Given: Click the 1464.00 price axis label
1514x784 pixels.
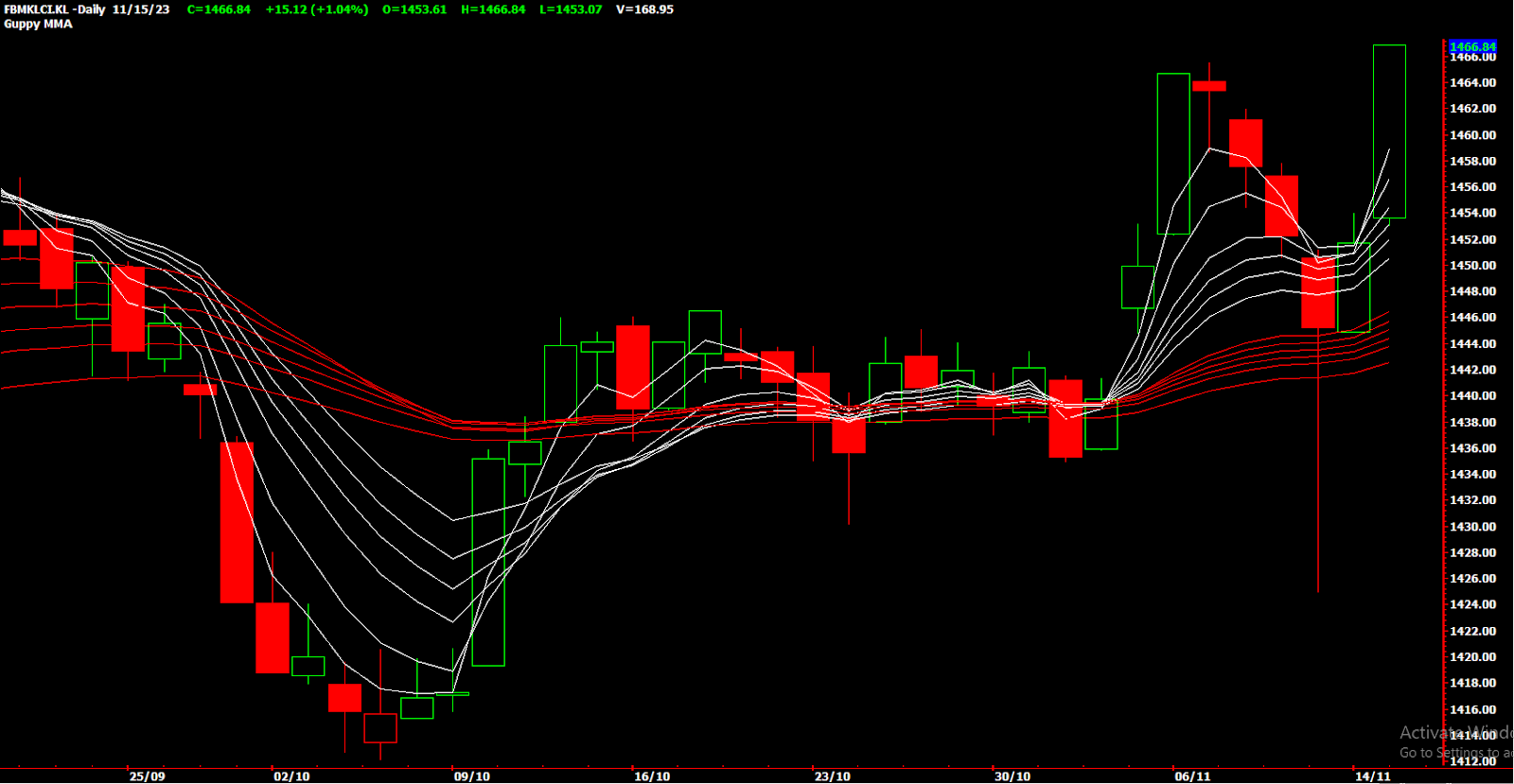Looking at the screenshot, I should 1473,83.
